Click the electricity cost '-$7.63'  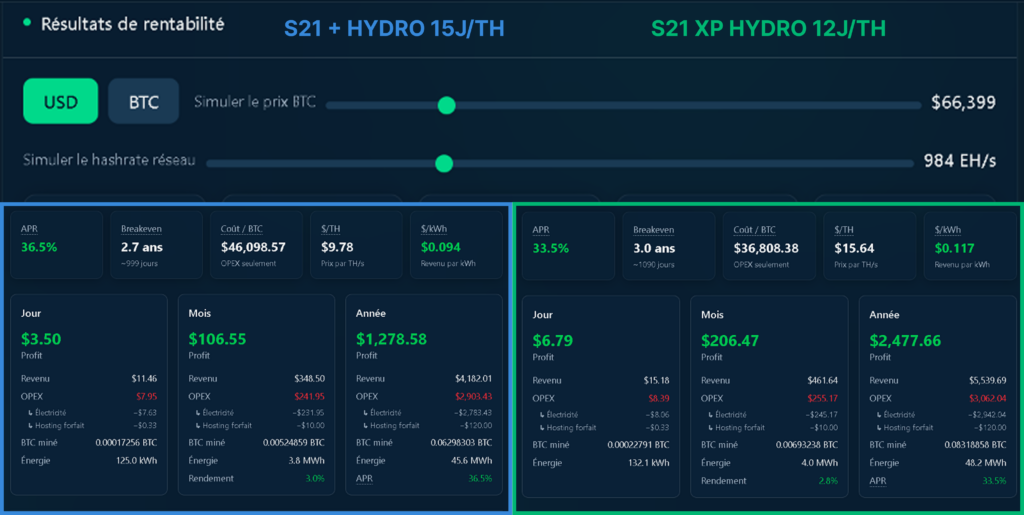click(x=146, y=413)
